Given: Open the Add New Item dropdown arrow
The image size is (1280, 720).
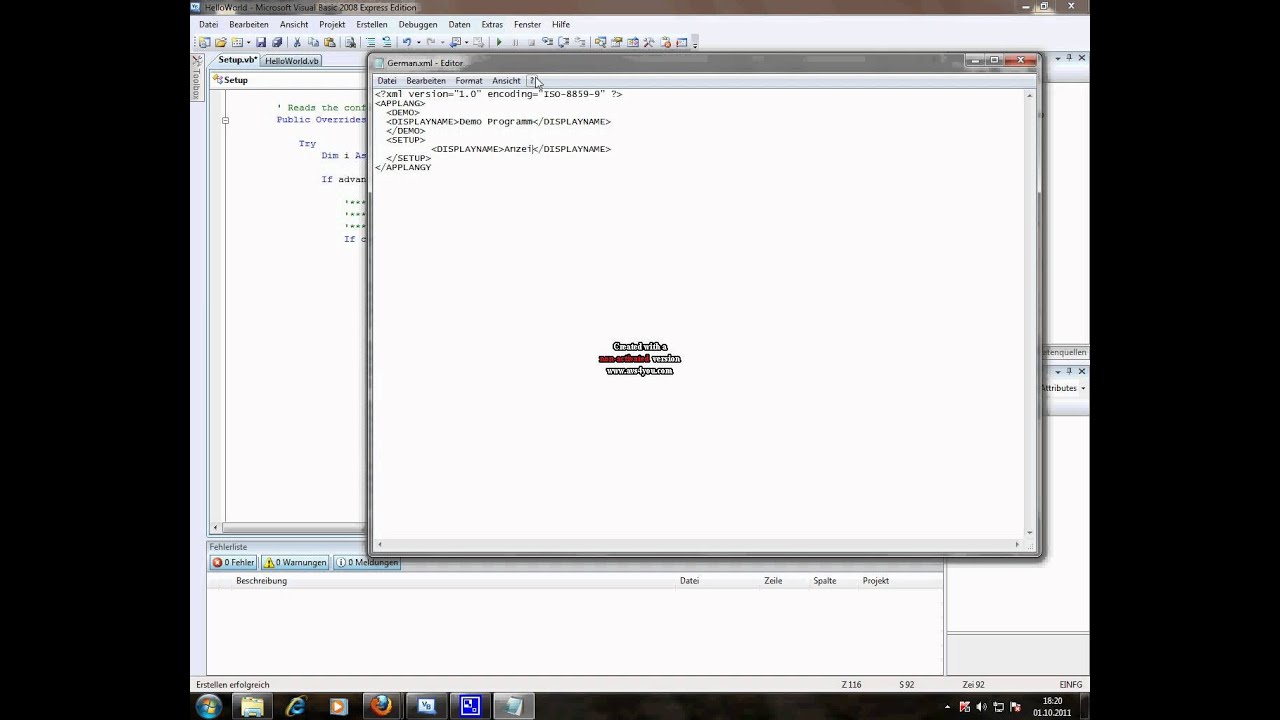Looking at the screenshot, I should click(x=248, y=42).
